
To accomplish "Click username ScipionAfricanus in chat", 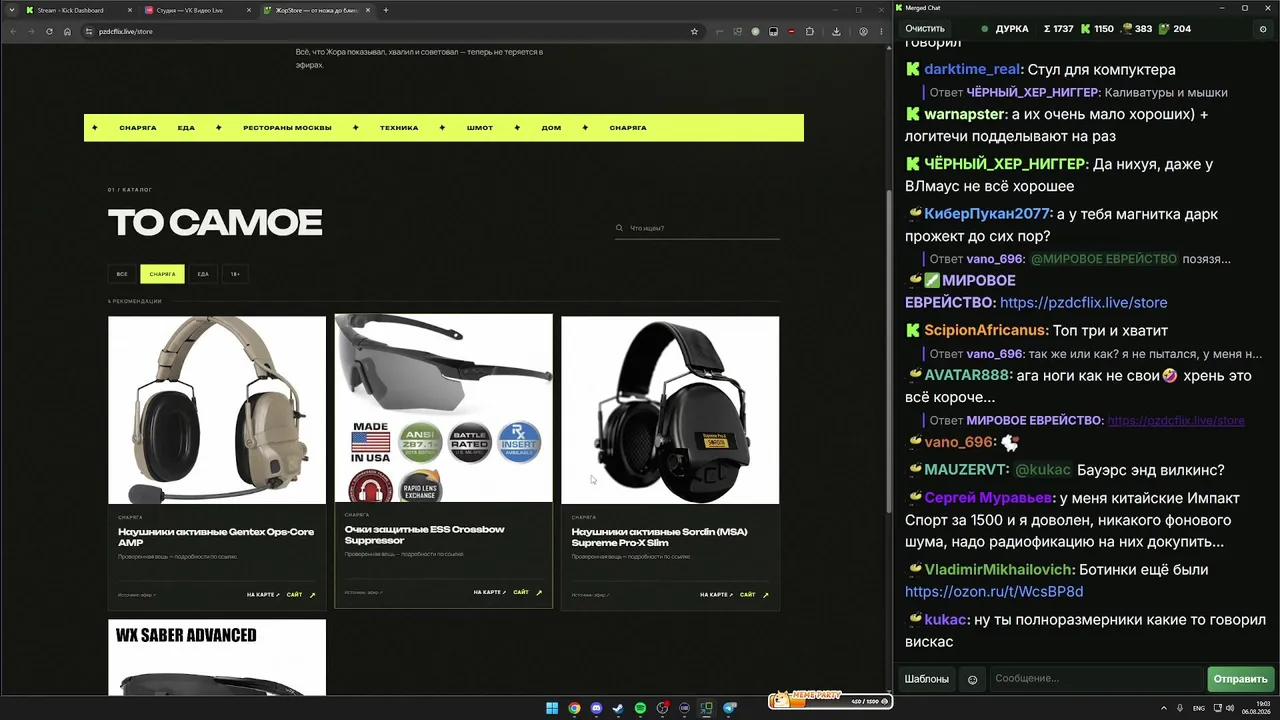I will coord(986,331).
